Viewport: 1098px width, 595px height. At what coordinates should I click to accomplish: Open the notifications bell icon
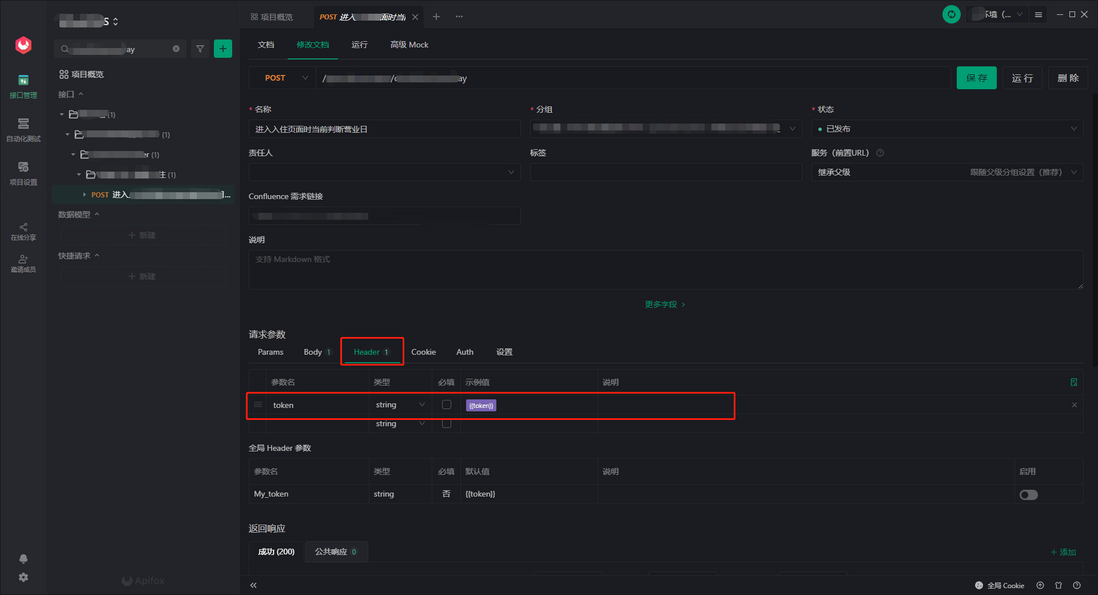tap(23, 559)
